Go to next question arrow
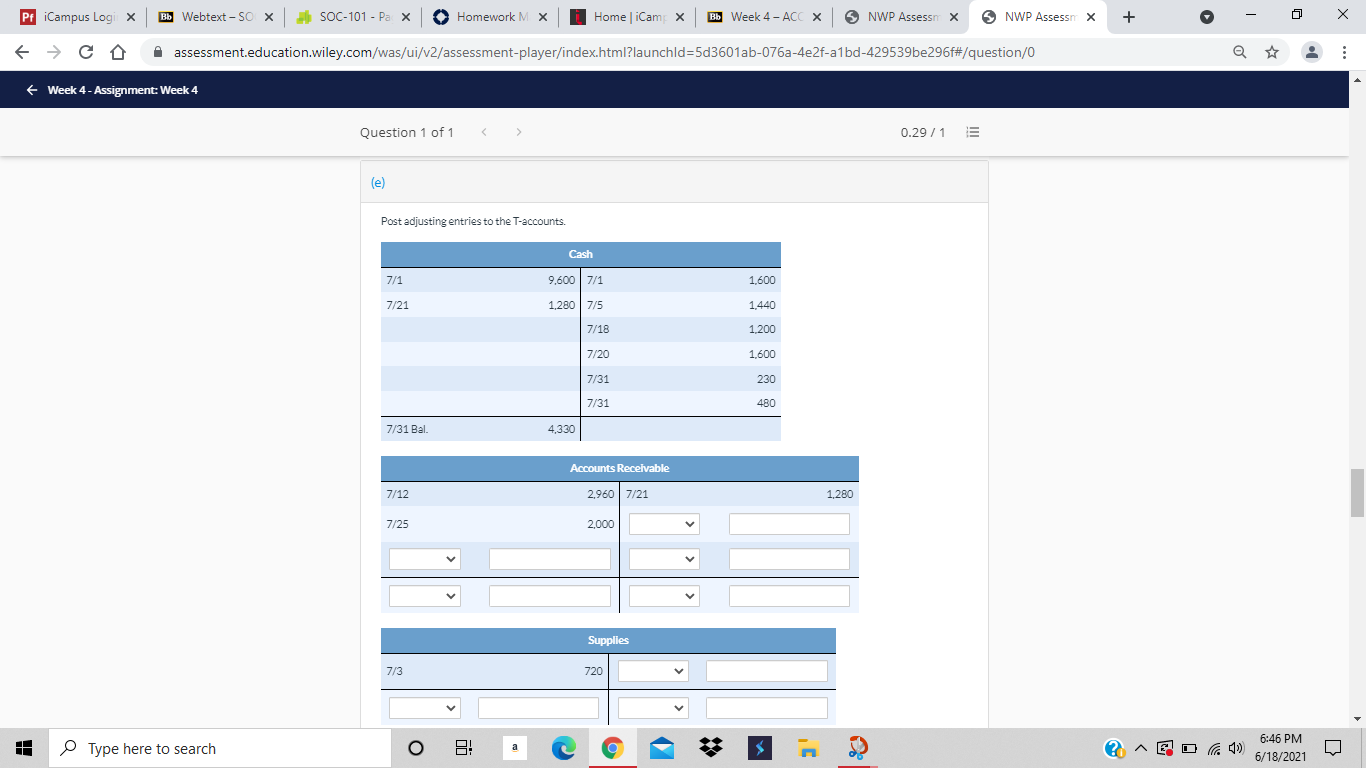Screen dimensions: 1366x768 click(x=519, y=132)
